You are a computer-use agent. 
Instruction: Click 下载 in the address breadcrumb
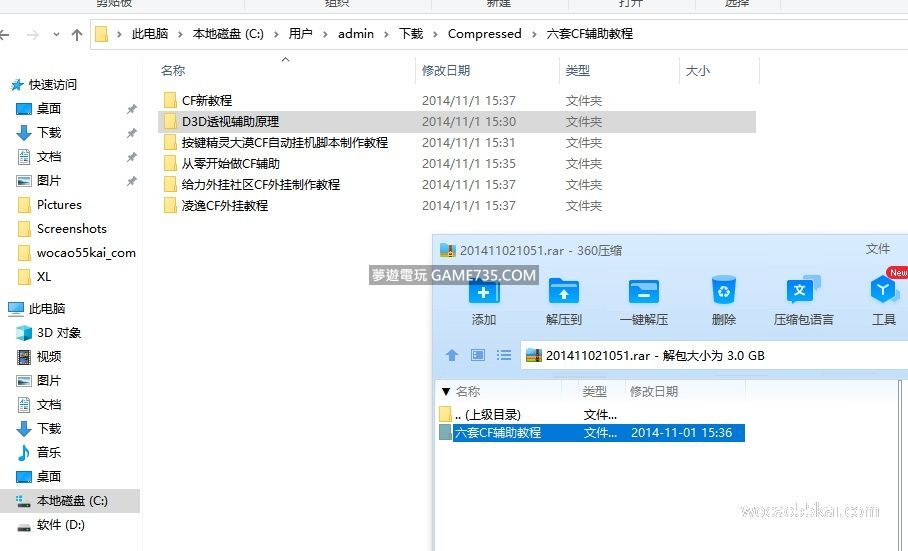point(411,34)
